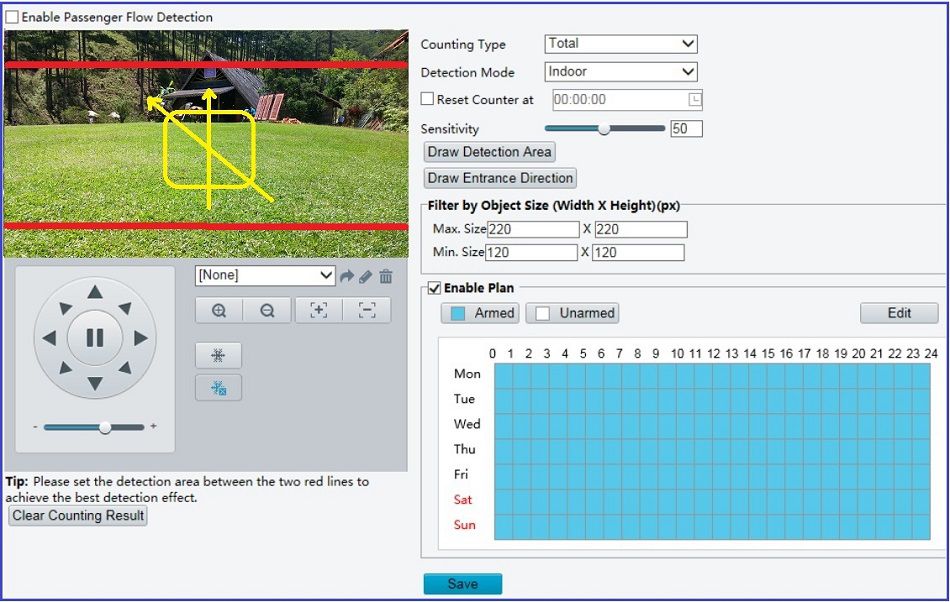The width and height of the screenshot is (950, 602).
Task: Open the Counting Type dropdown
Action: [621, 44]
